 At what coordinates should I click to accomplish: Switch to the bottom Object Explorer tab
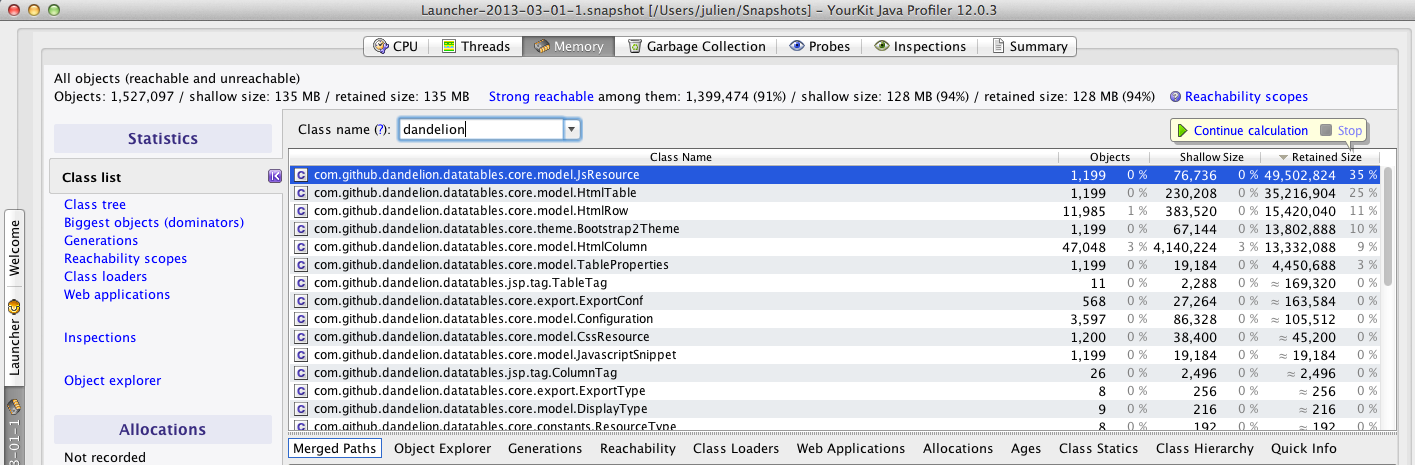point(443,448)
